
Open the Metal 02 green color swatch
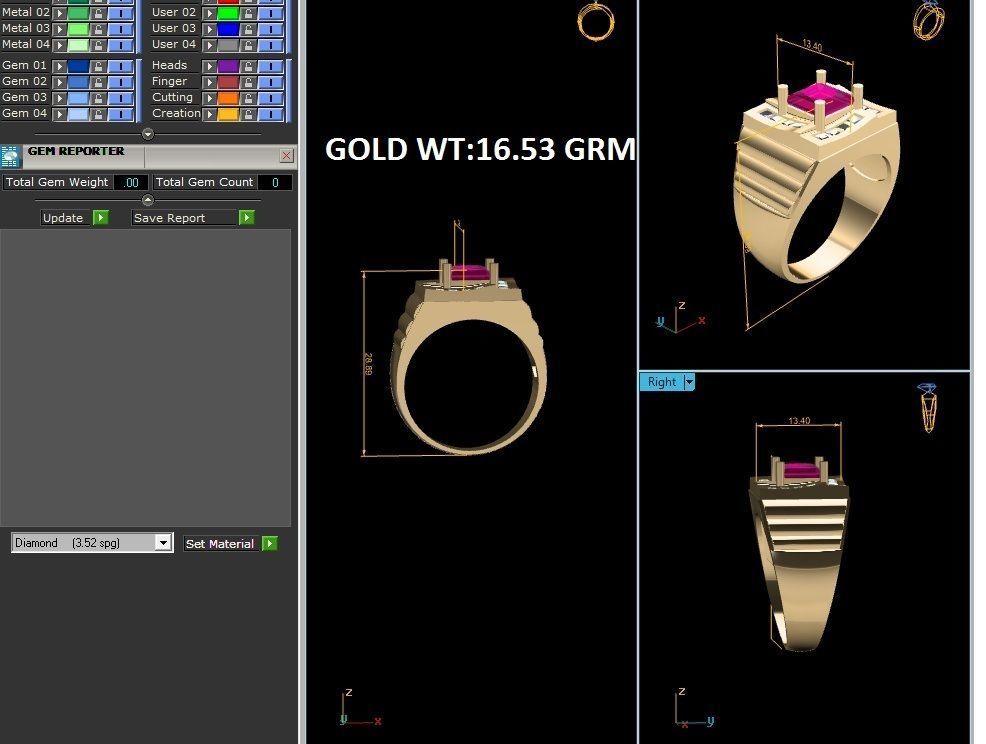(x=78, y=13)
